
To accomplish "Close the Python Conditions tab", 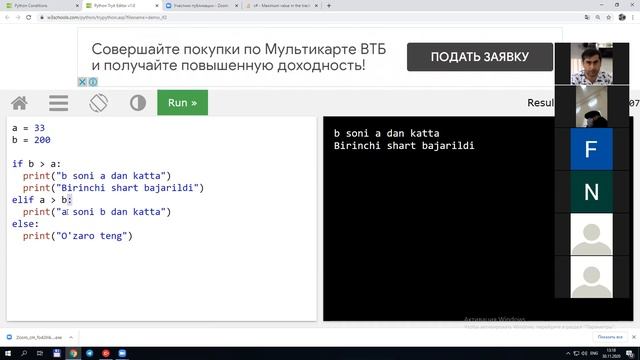I will [77, 6].
